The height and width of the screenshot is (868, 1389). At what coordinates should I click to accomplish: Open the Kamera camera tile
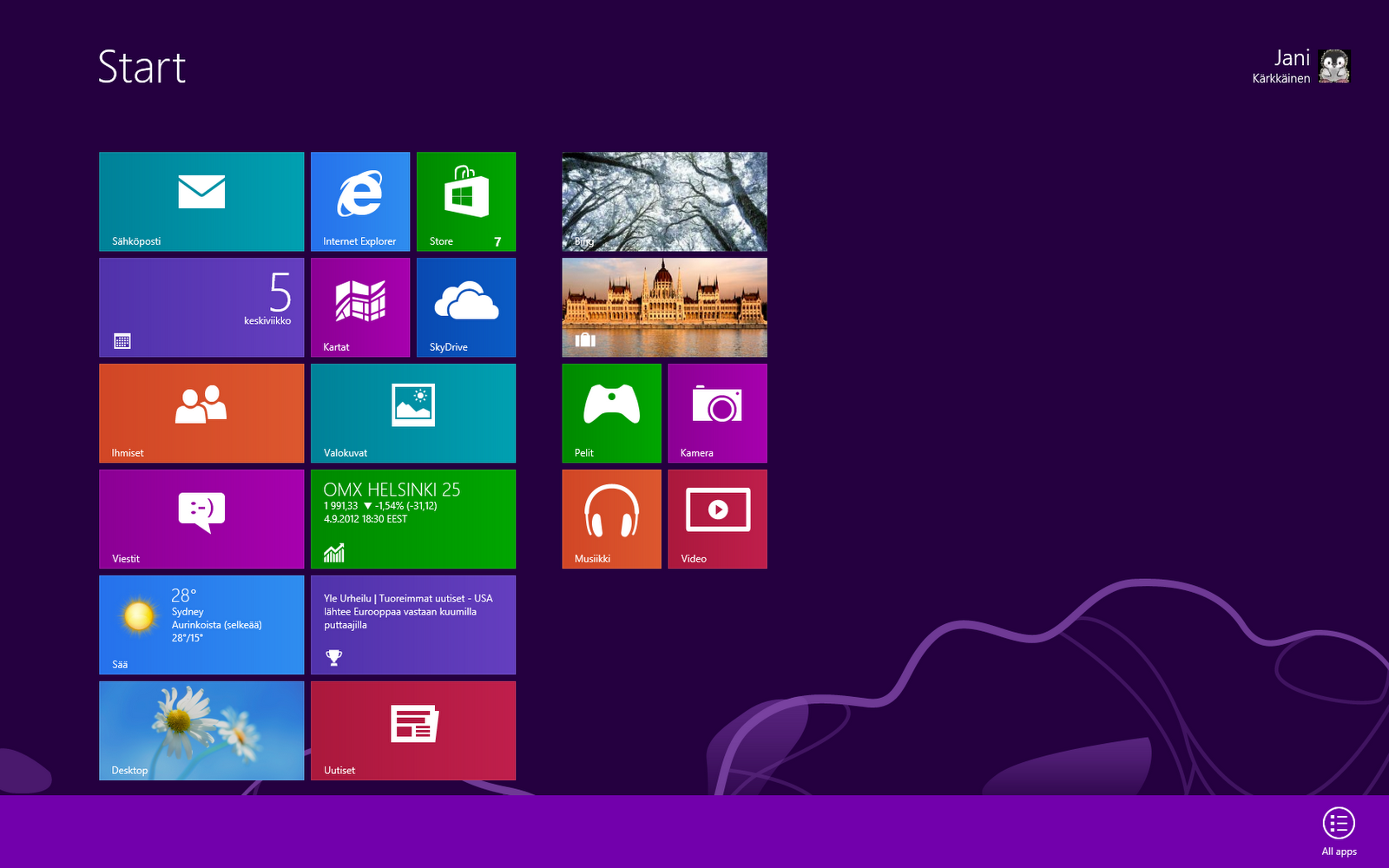coord(718,413)
